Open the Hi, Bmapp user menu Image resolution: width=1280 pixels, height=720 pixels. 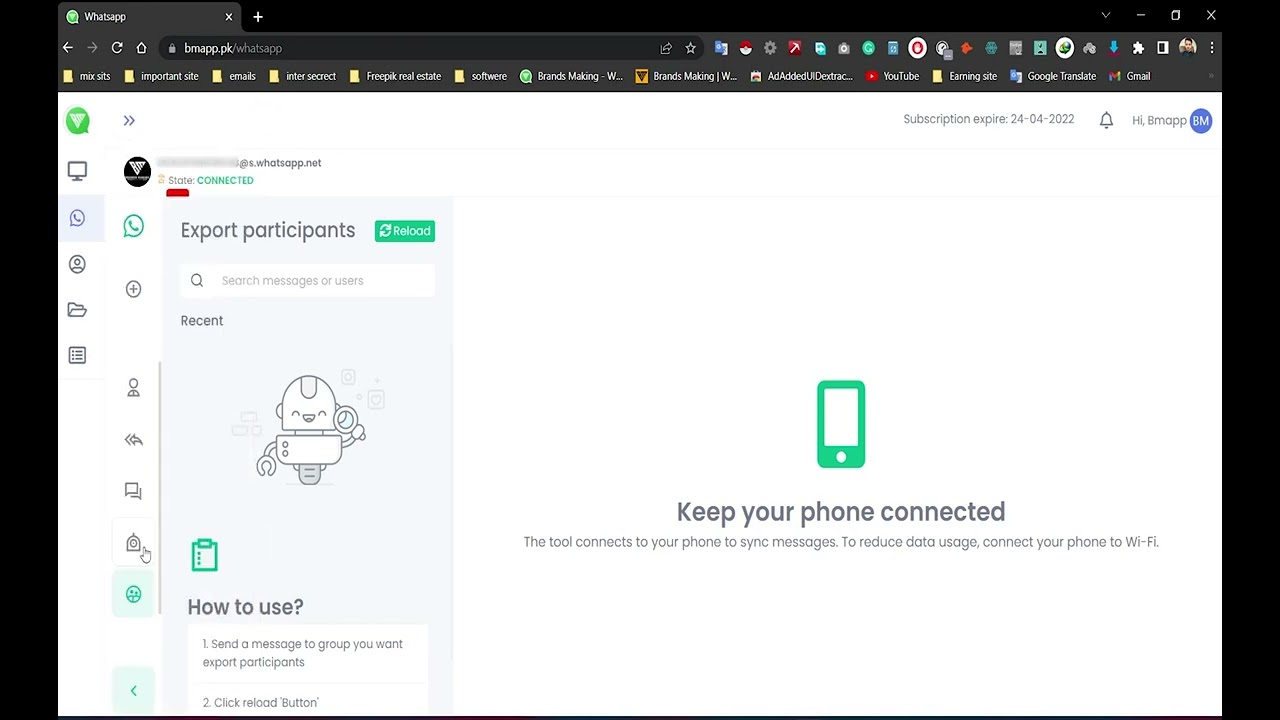[1171, 120]
